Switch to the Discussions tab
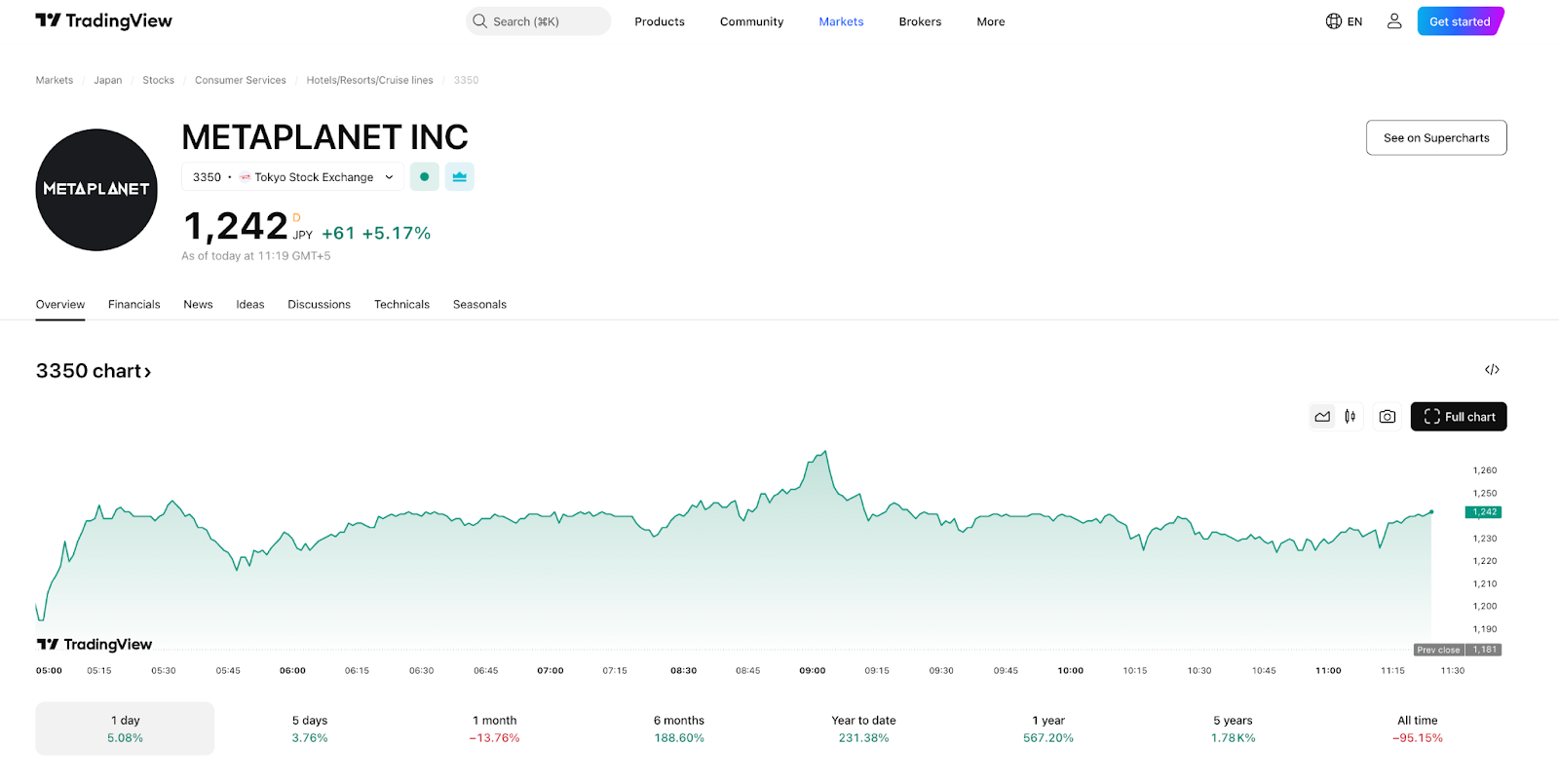 point(319,305)
